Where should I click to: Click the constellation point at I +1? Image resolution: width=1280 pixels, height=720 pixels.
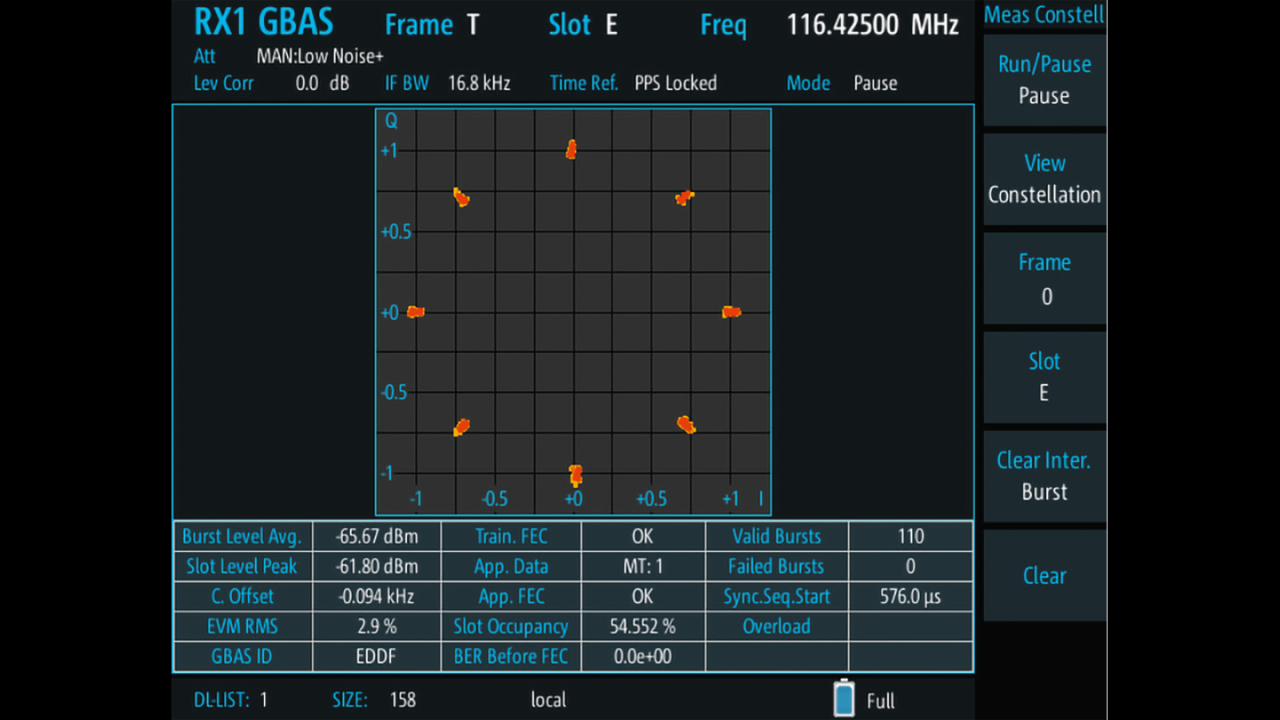731,312
